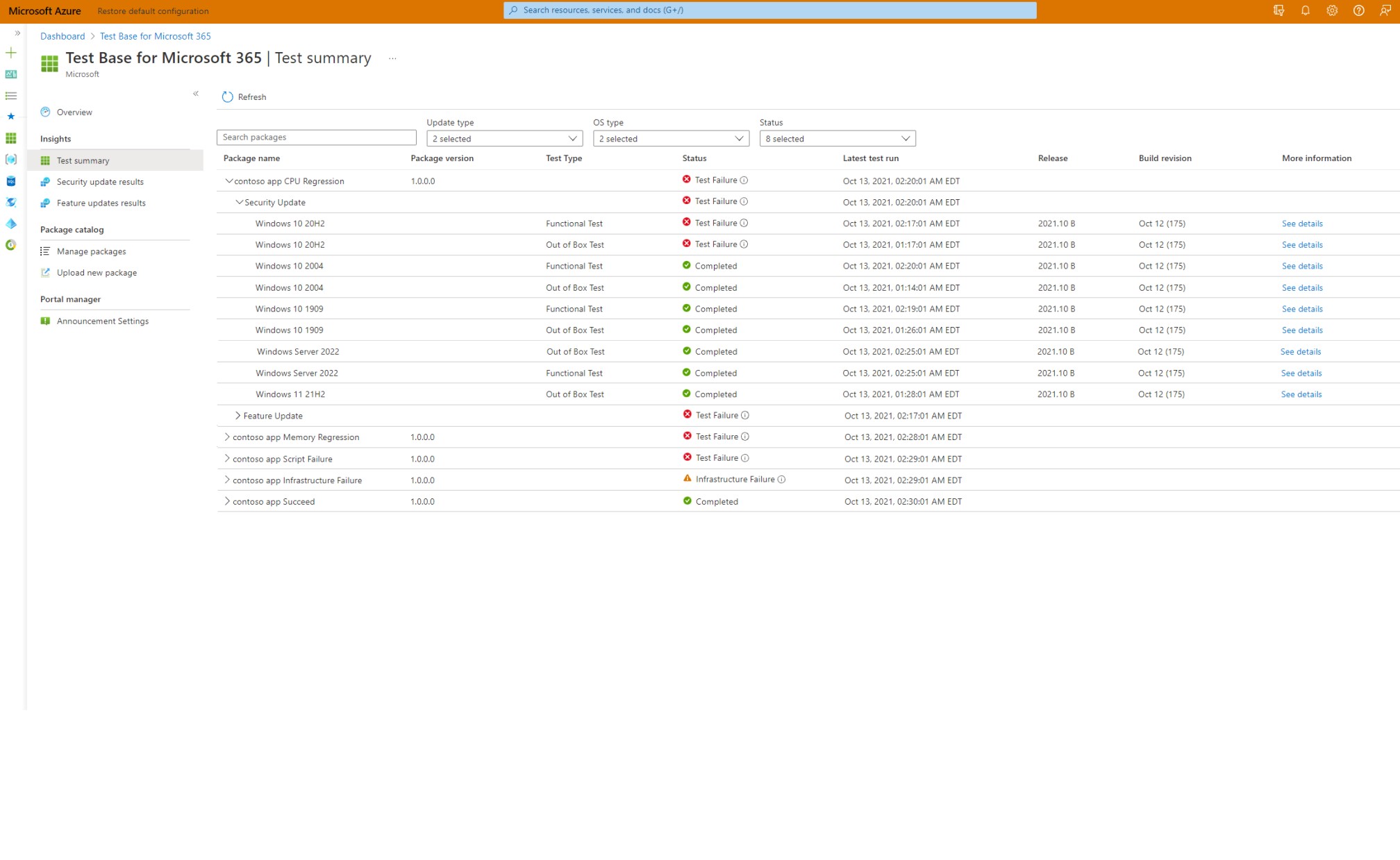Viewport: 1400px width, 860px height.
Task: Collapse the Security Update tree section
Action: (240, 202)
